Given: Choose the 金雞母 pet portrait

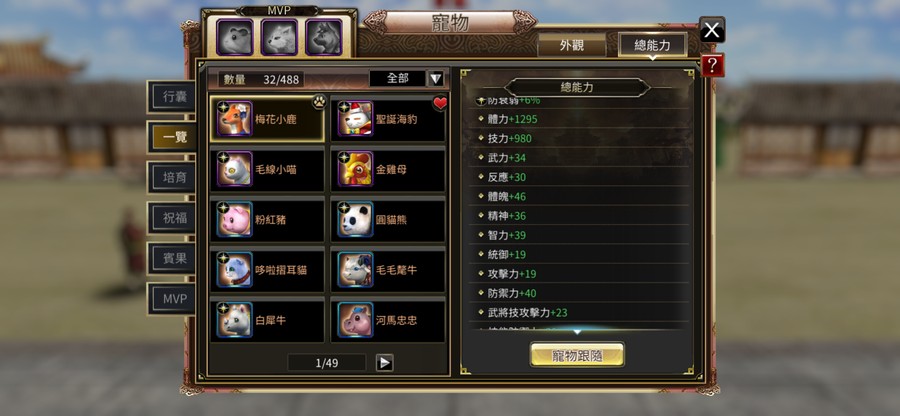Looking at the screenshot, I should [355, 169].
